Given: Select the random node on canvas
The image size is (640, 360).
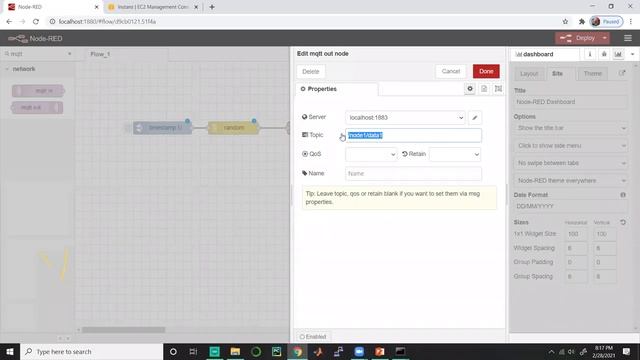Looking at the screenshot, I should coord(233,128).
